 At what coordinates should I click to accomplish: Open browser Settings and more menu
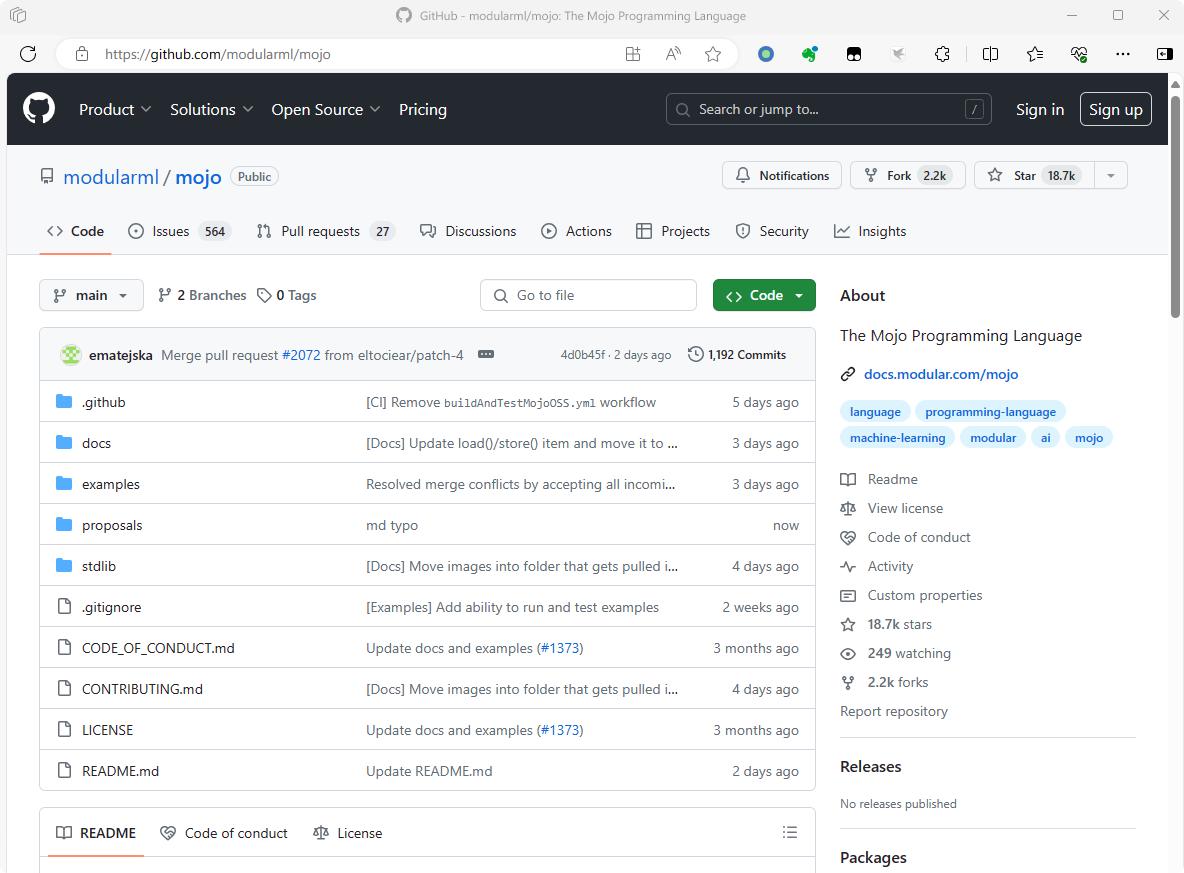point(1123,54)
